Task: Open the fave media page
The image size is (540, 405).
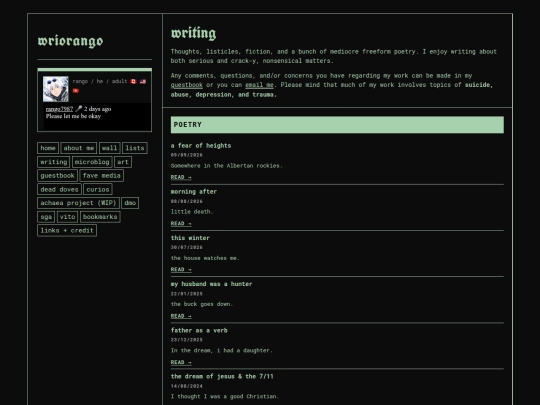Action: pyautogui.click(x=102, y=176)
